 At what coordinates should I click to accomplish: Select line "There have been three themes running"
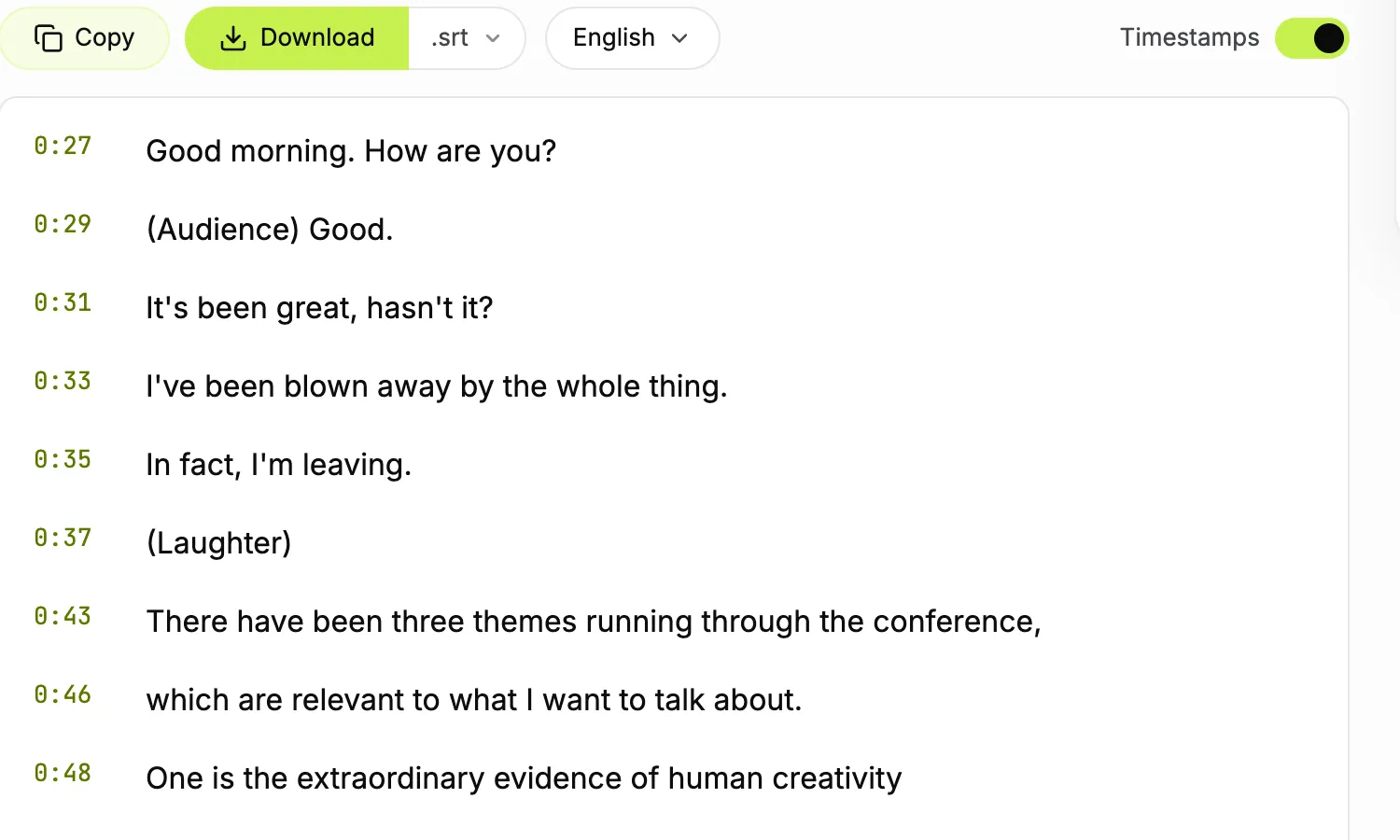pos(594,622)
